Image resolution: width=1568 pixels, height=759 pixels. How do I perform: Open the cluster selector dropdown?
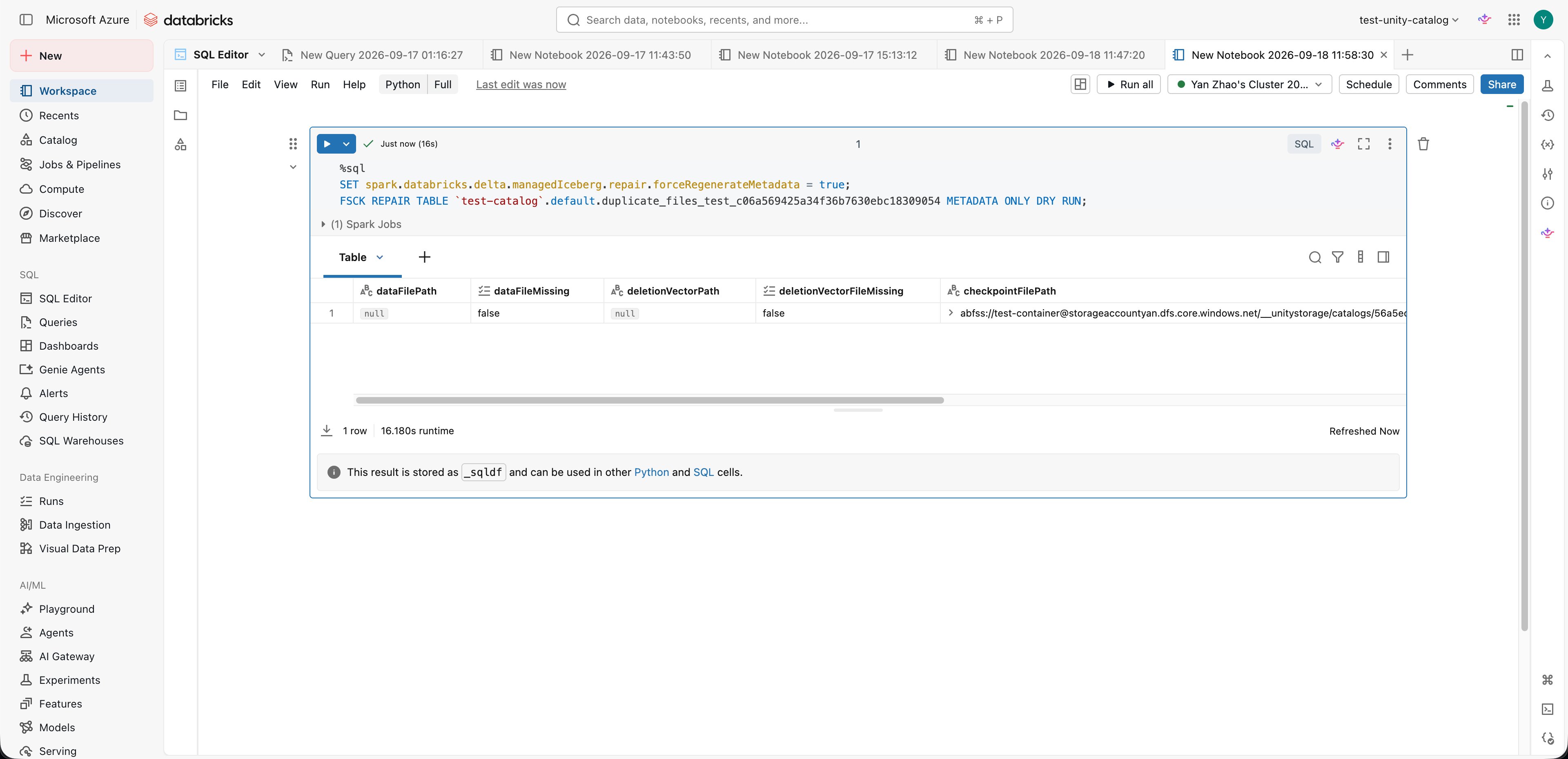click(1249, 84)
